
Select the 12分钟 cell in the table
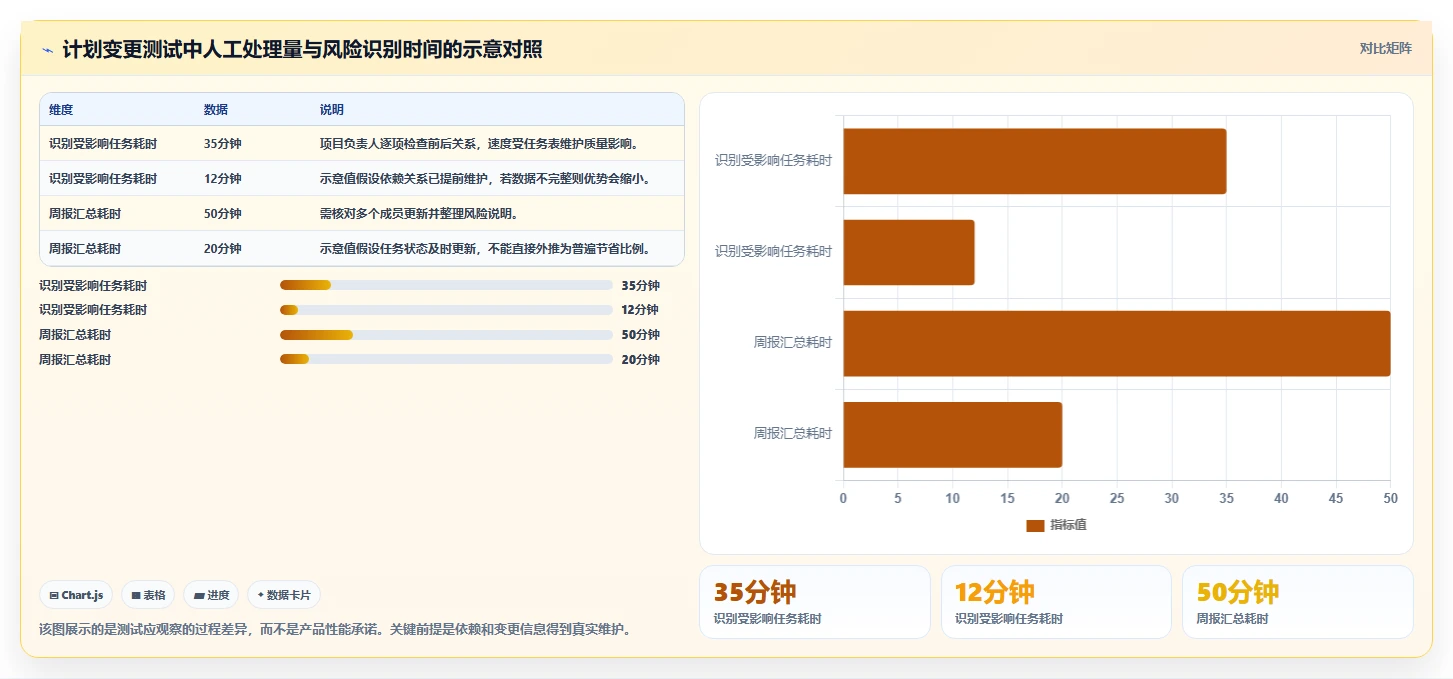coord(222,179)
